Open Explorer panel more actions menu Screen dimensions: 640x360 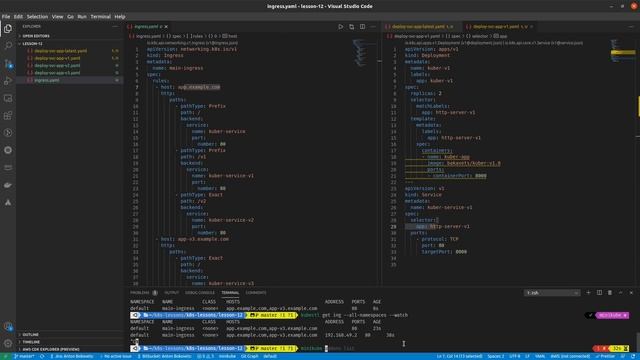(x=115, y=27)
